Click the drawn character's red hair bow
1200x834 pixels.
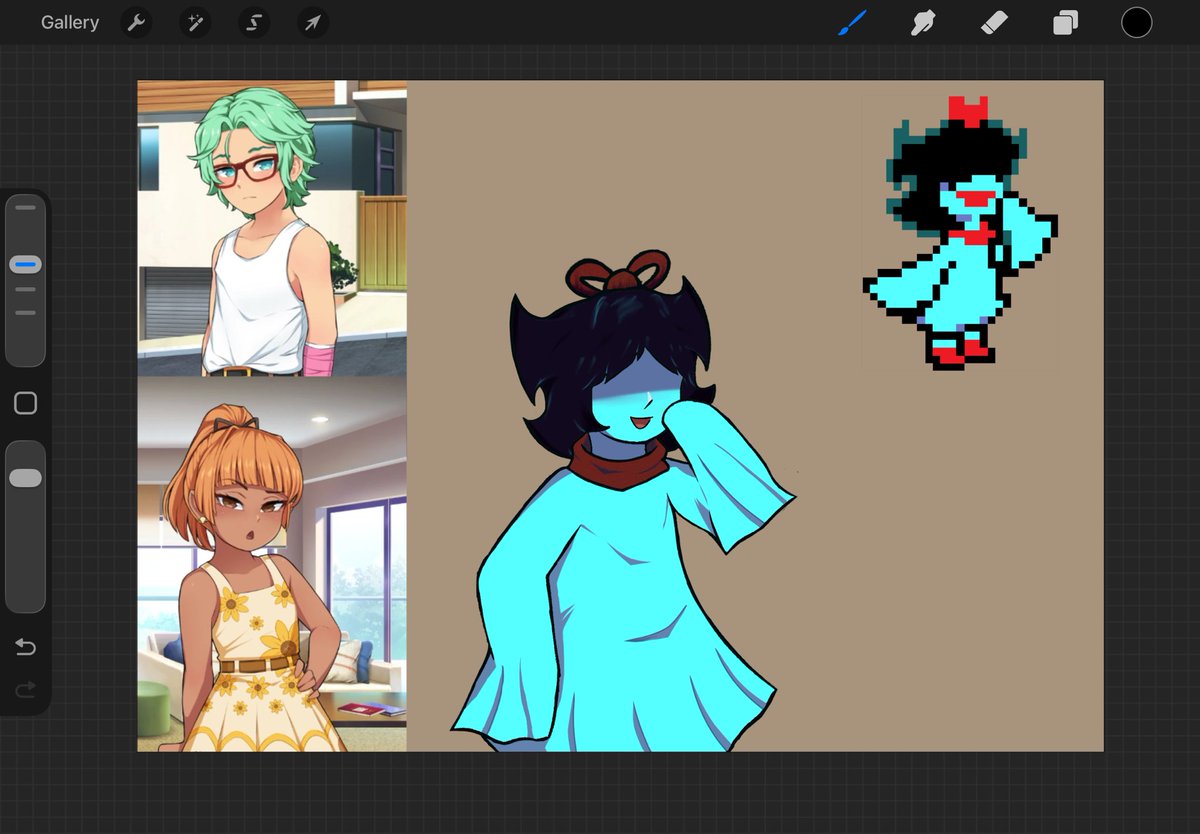coord(617,272)
